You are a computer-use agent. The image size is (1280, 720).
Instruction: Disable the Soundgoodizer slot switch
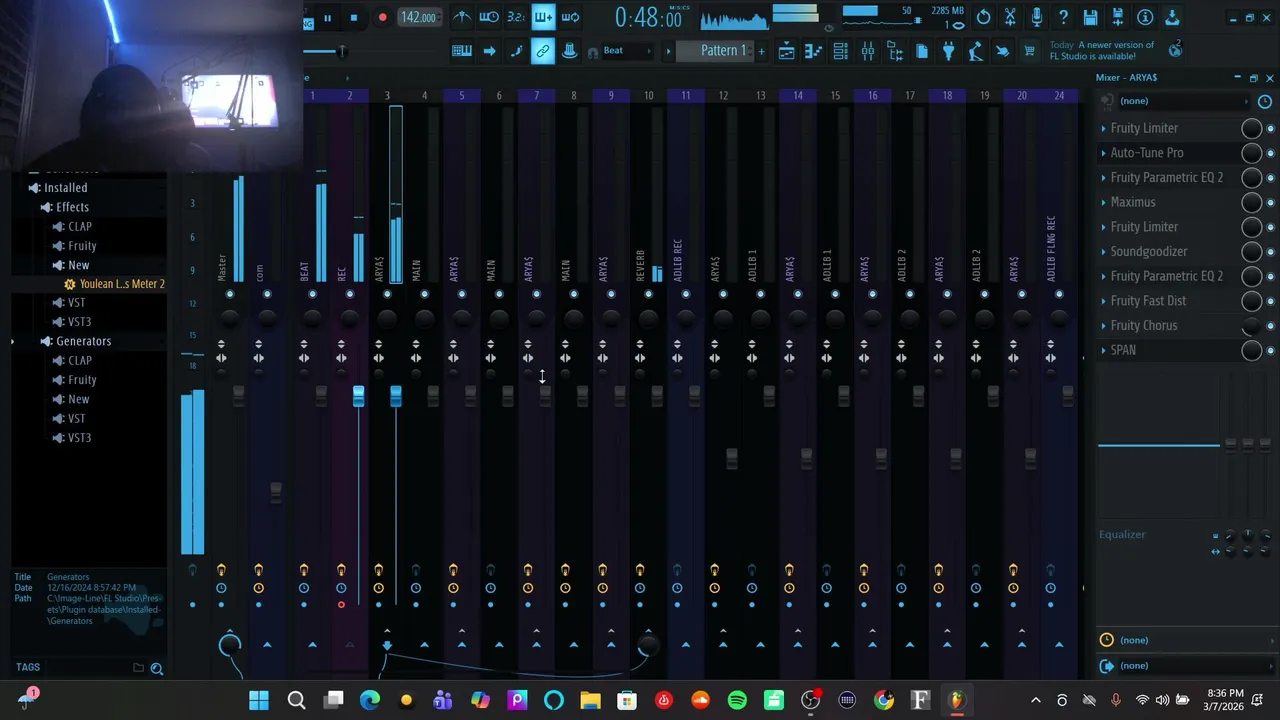pyautogui.click(x=1271, y=252)
